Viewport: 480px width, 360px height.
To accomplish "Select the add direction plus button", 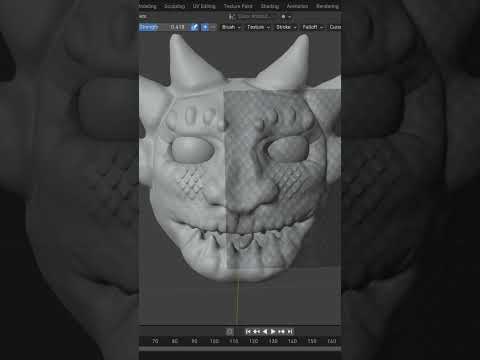I will click(x=205, y=27).
